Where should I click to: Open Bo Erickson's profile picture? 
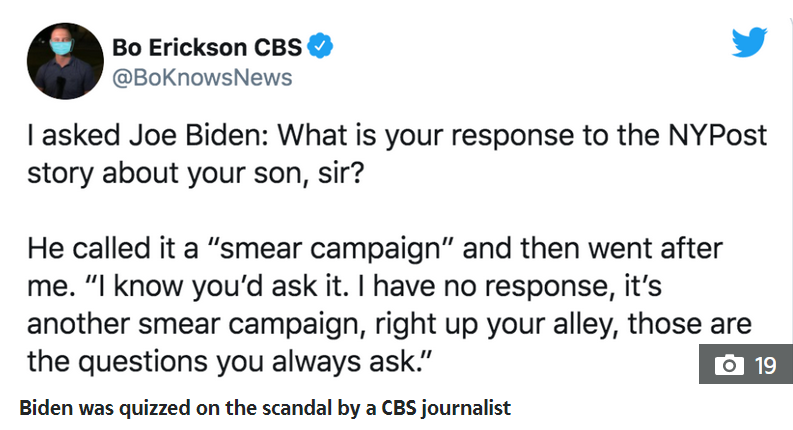coord(65,61)
